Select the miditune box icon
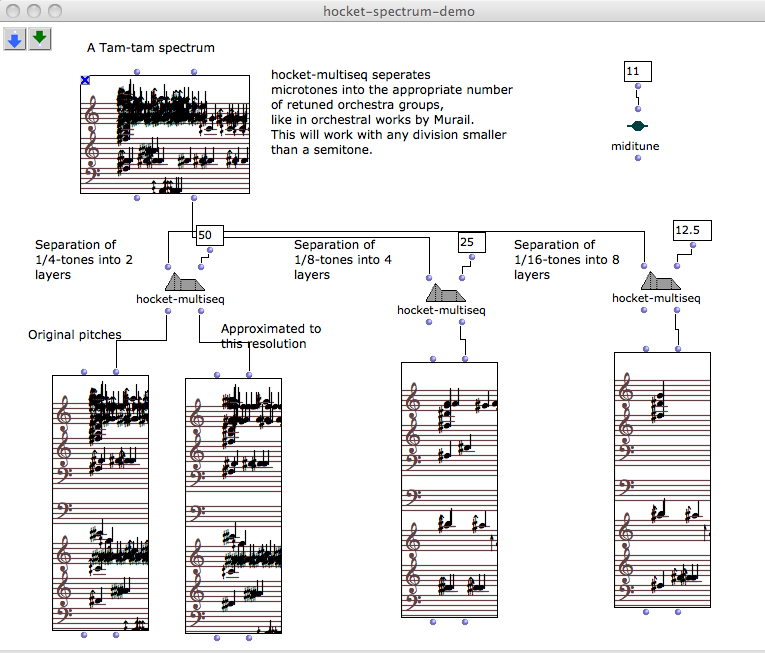The height and width of the screenshot is (653, 765). tap(637, 127)
